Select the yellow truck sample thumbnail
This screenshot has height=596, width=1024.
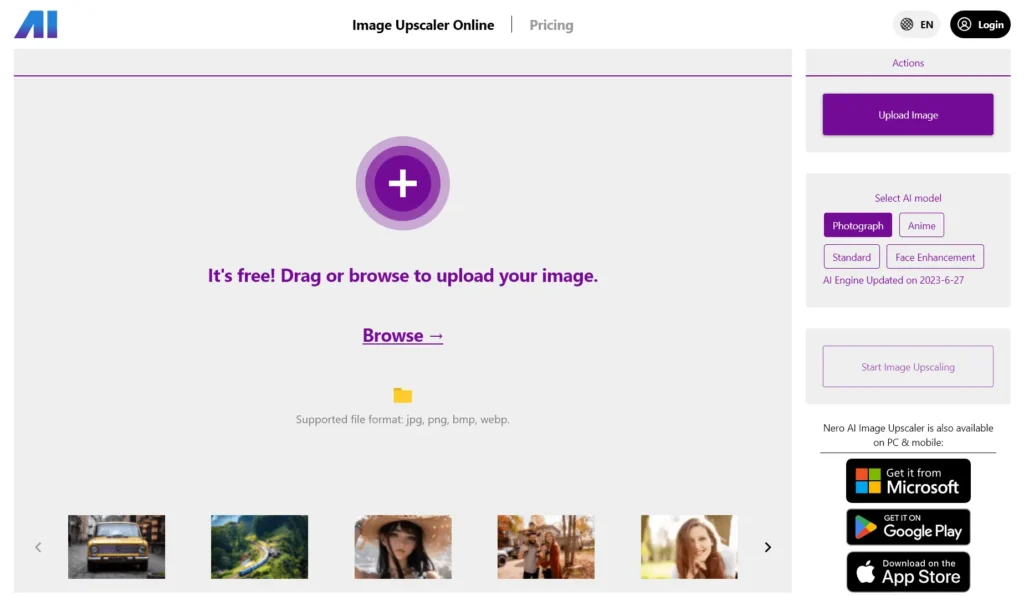[x=116, y=546]
